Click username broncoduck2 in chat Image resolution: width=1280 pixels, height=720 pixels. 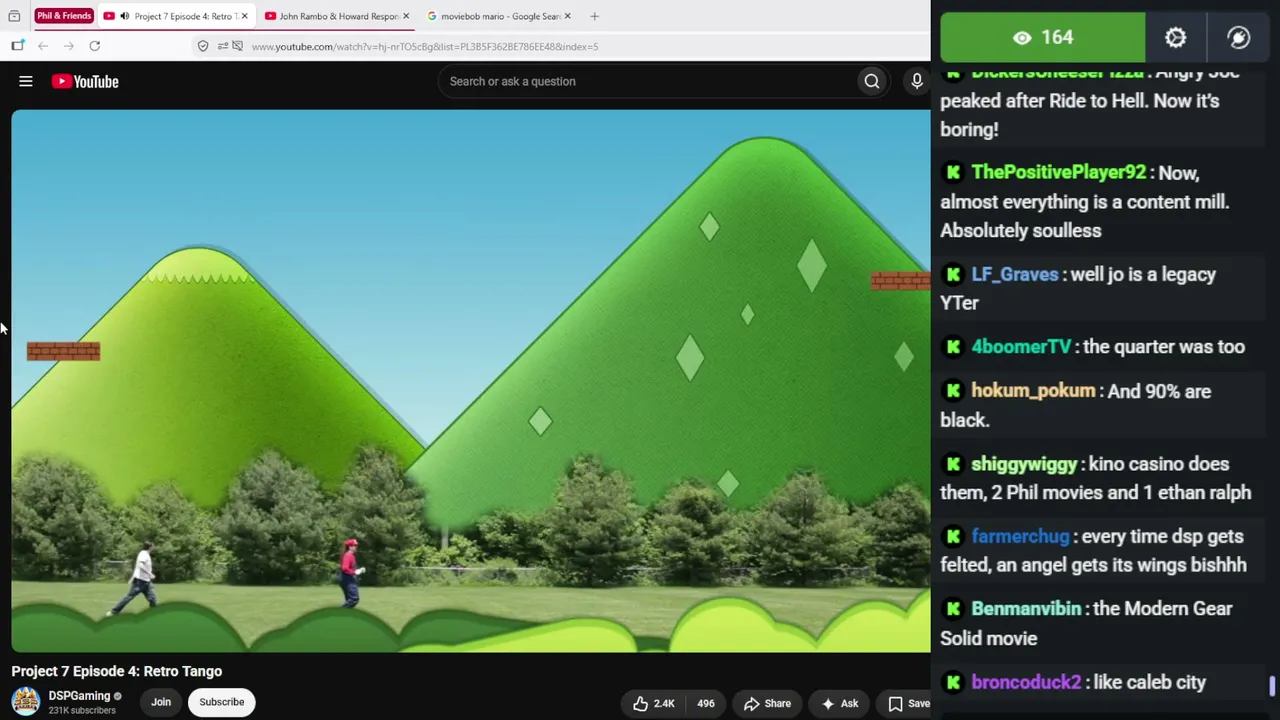point(1026,682)
